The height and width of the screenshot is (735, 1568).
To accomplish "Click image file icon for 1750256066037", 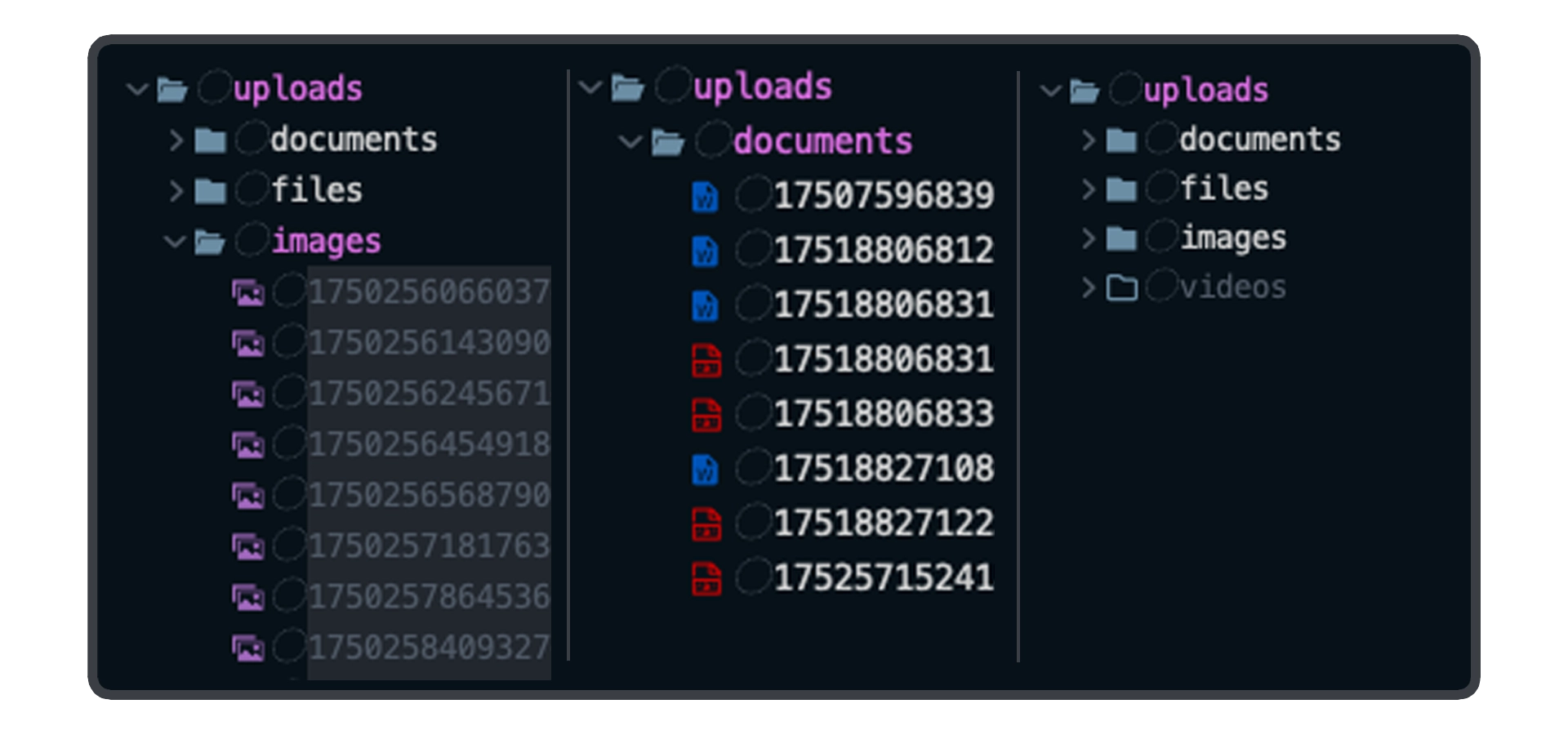I will [x=247, y=292].
